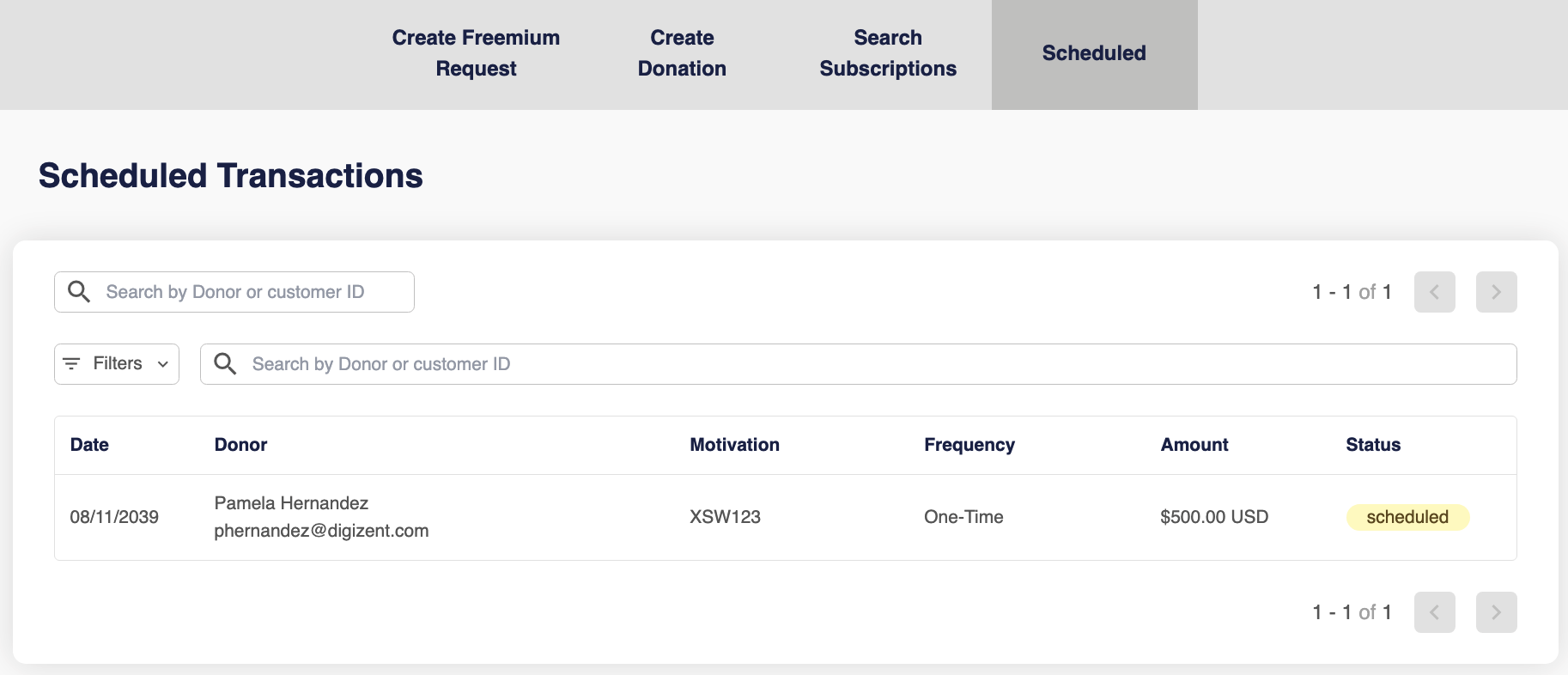
Task: Go to previous page using bottom arrow
Action: [x=1434, y=612]
